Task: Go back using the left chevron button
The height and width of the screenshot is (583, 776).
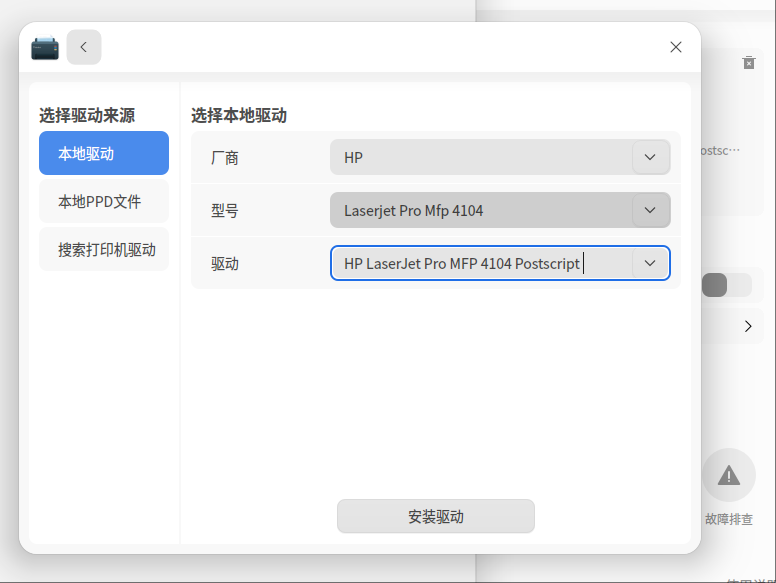Action: click(x=84, y=47)
